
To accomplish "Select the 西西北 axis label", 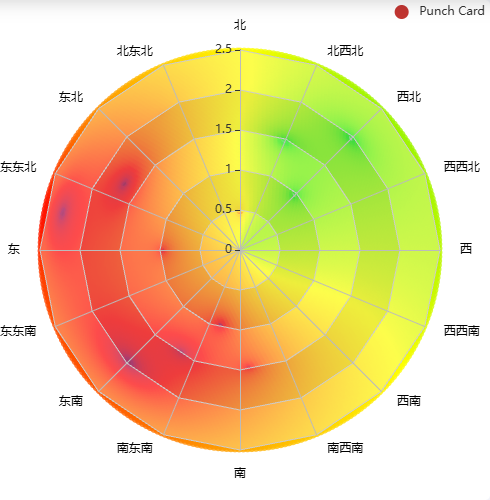I will pos(462,166).
